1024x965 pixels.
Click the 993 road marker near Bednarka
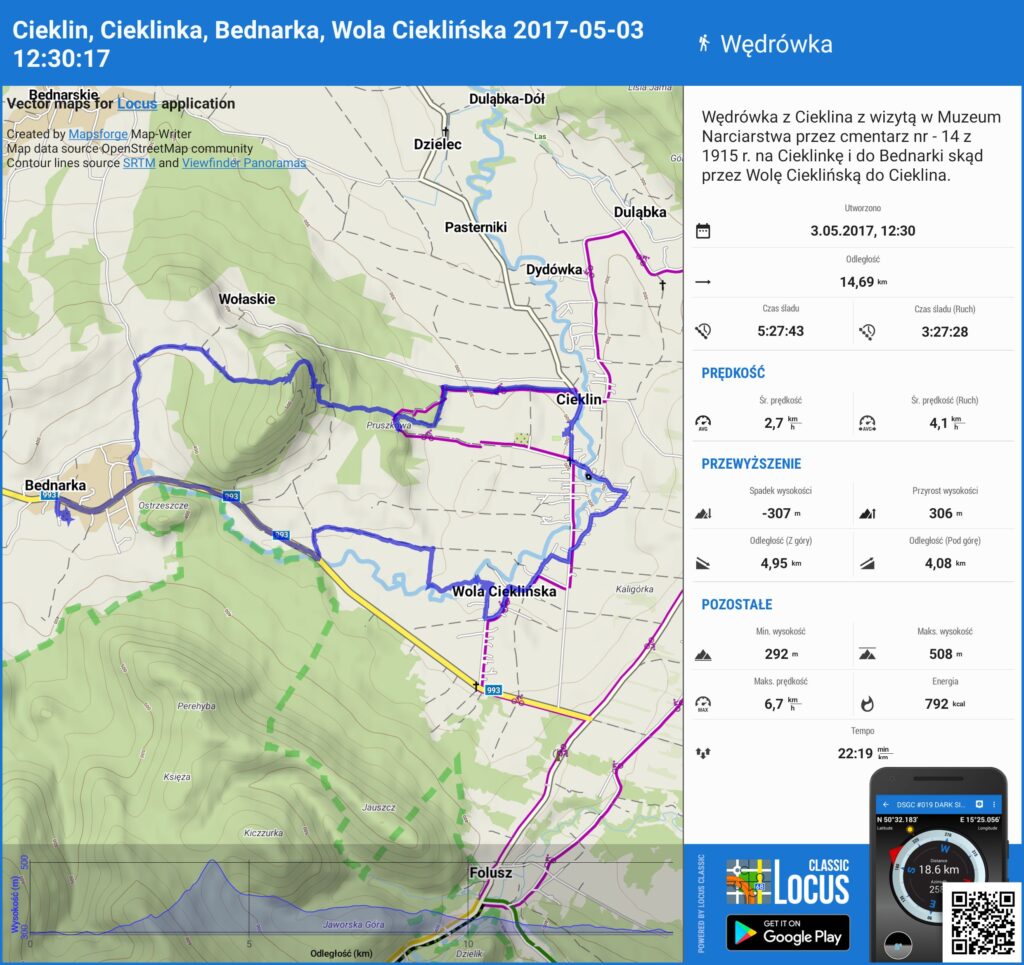coord(50,496)
